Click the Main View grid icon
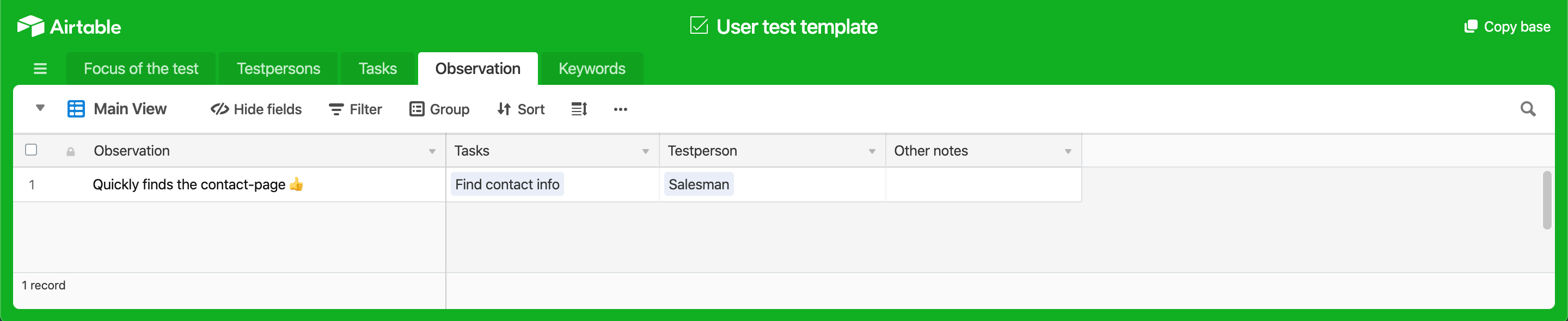The width and height of the screenshot is (1568, 321). click(76, 109)
